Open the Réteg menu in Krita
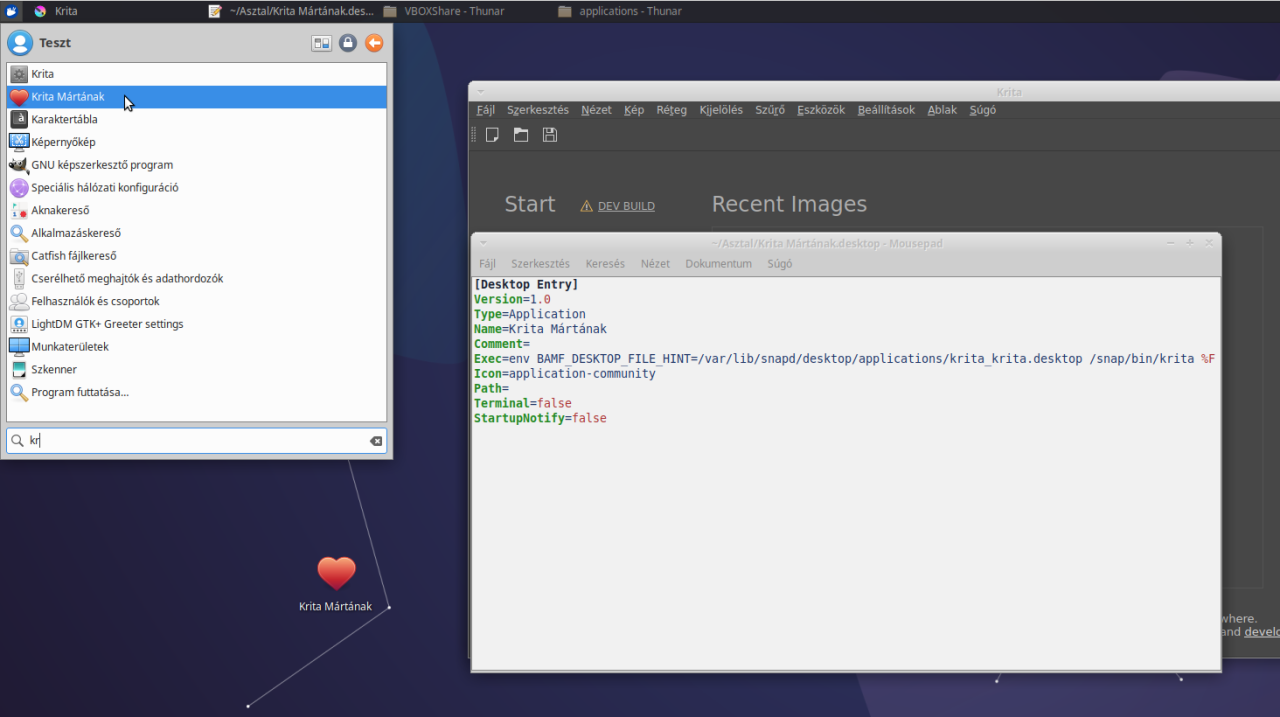Screen dimensions: 1280x717 coord(672,110)
